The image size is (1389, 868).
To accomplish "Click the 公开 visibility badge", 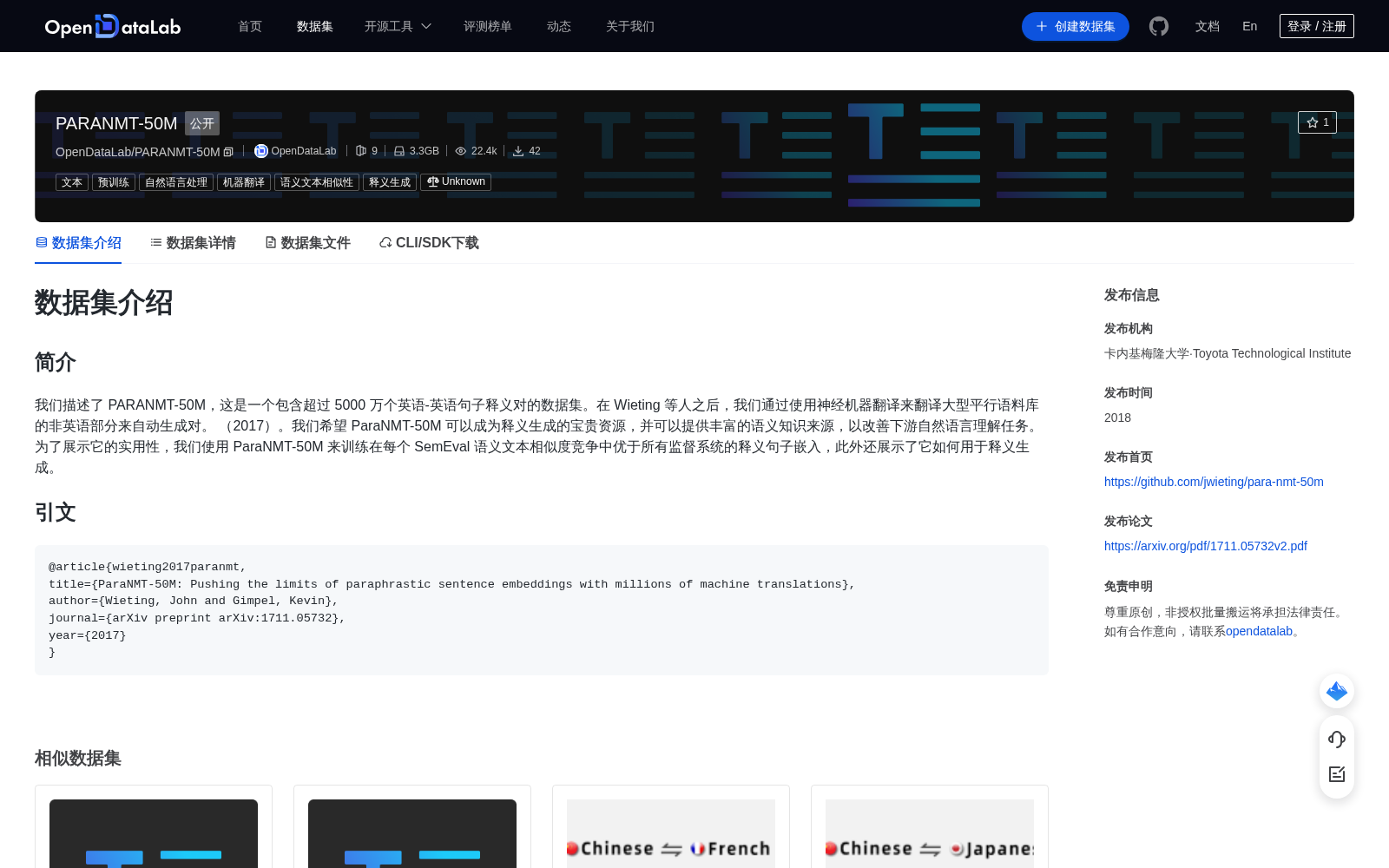I will click(x=202, y=123).
